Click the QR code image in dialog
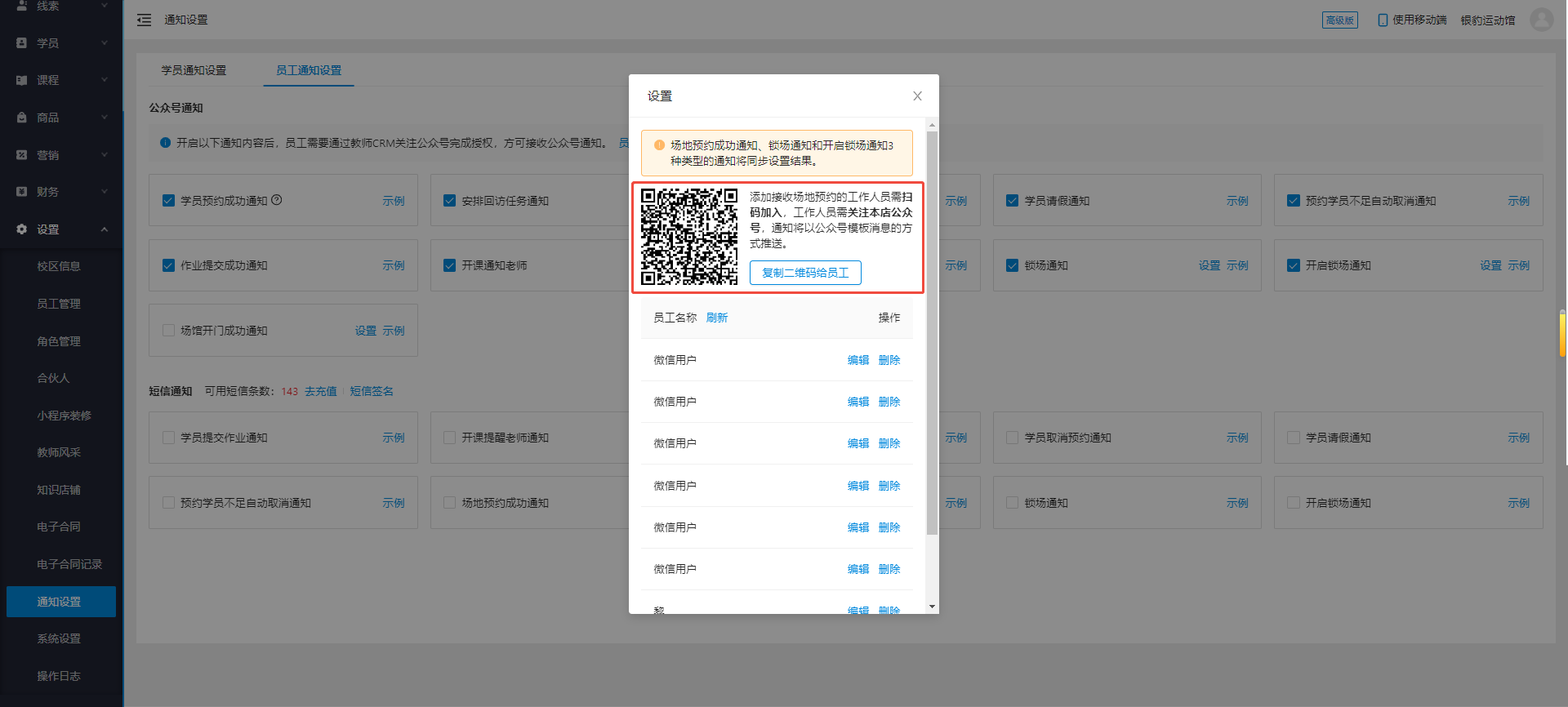The image size is (1568, 707). [689, 237]
